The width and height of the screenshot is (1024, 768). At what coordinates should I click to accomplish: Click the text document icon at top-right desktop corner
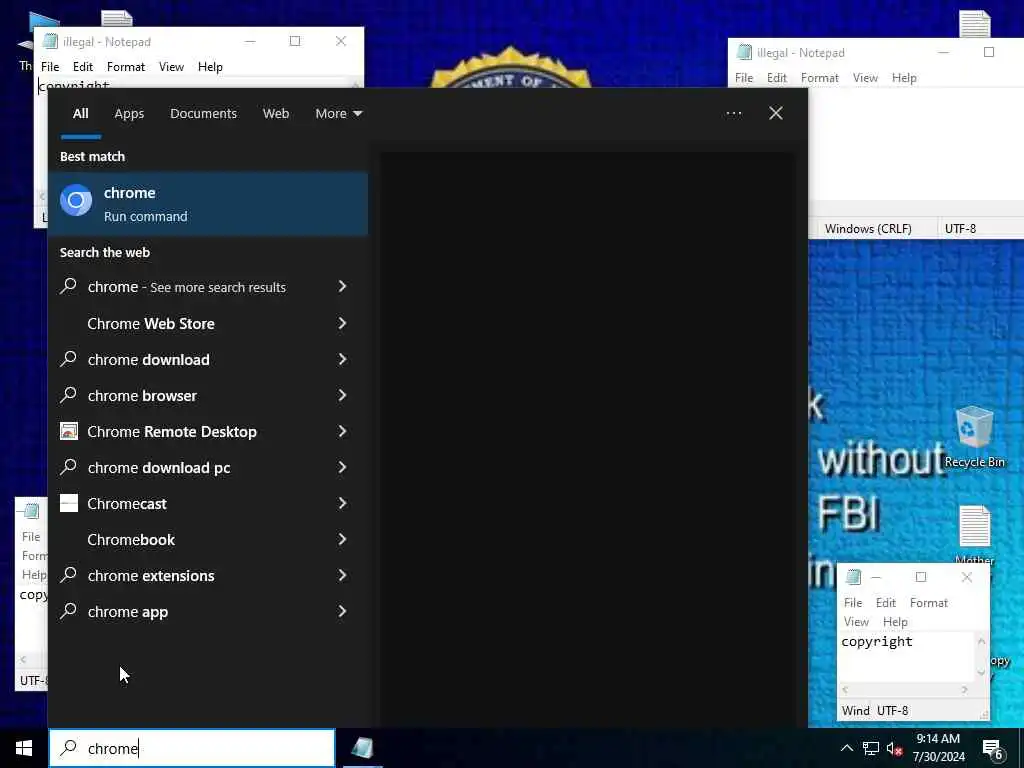(974, 24)
